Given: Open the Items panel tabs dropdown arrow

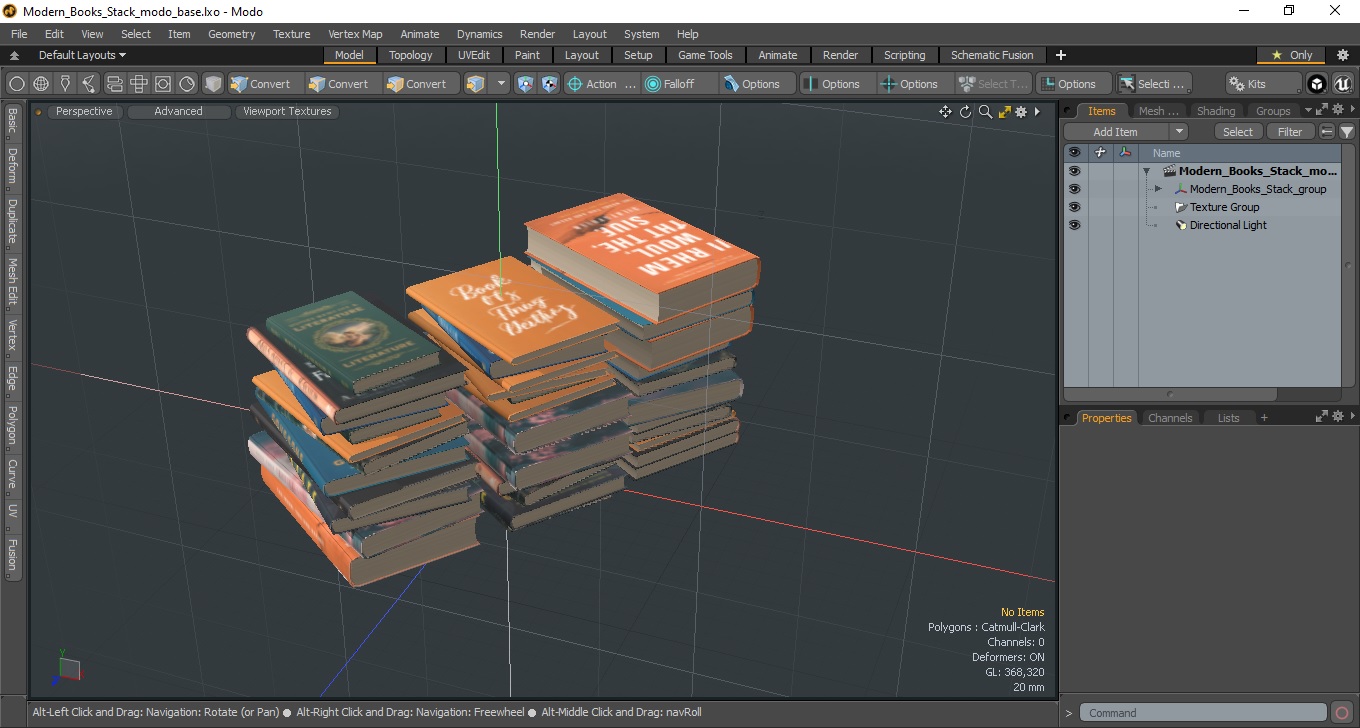Looking at the screenshot, I should [x=1307, y=110].
